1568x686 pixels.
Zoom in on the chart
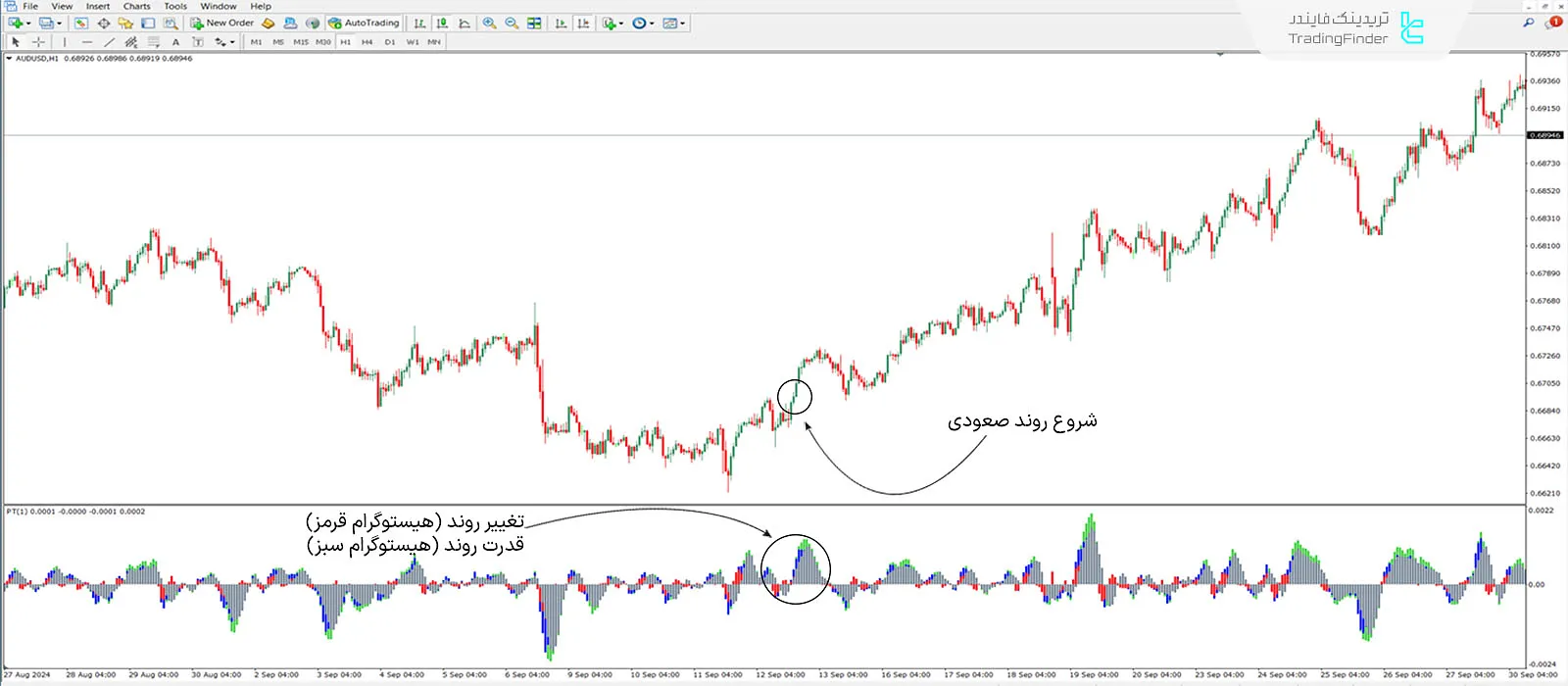point(489,23)
